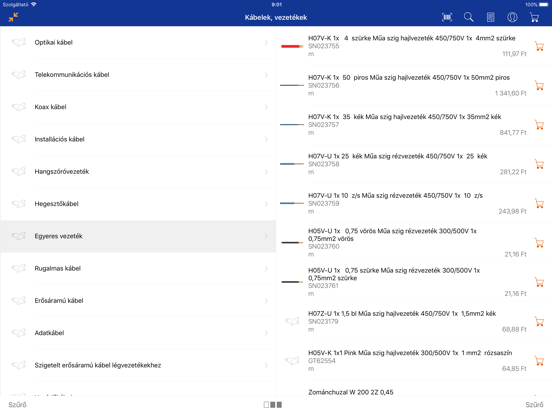Add SN023179 H07Z-U wire to cart
552x414 pixels.
click(x=539, y=321)
